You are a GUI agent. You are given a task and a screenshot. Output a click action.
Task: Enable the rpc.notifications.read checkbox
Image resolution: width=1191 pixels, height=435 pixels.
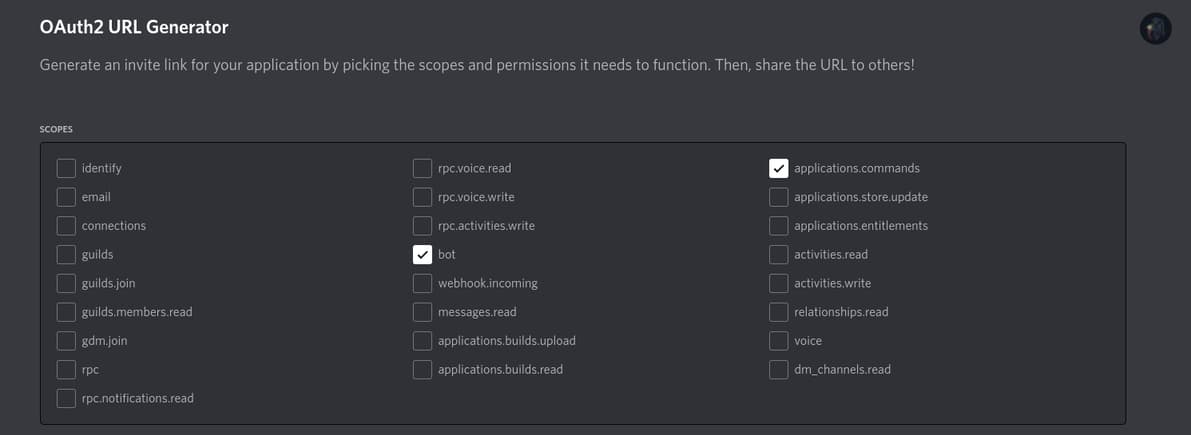tap(66, 398)
